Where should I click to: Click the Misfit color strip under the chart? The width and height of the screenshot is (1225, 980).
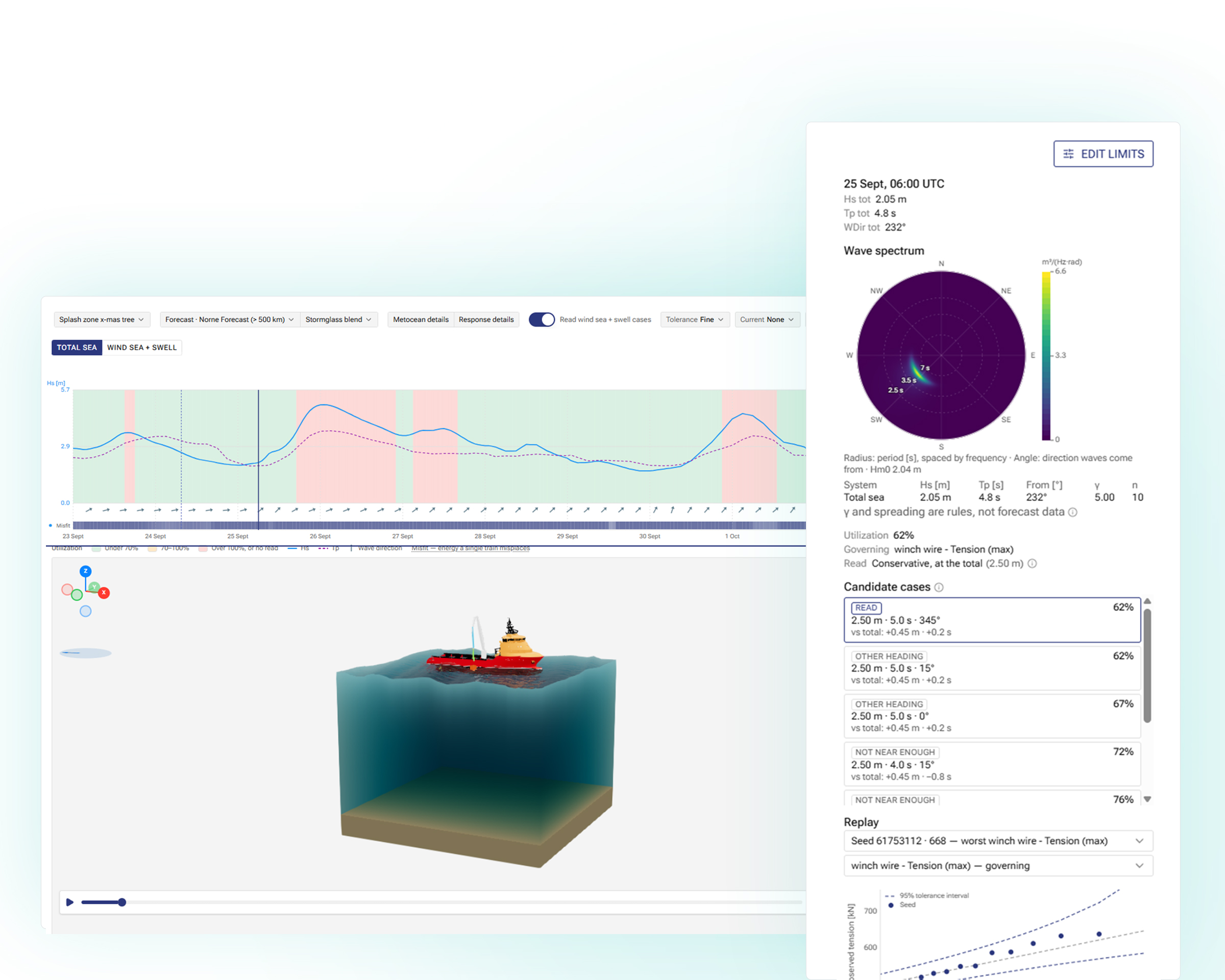coord(439,526)
